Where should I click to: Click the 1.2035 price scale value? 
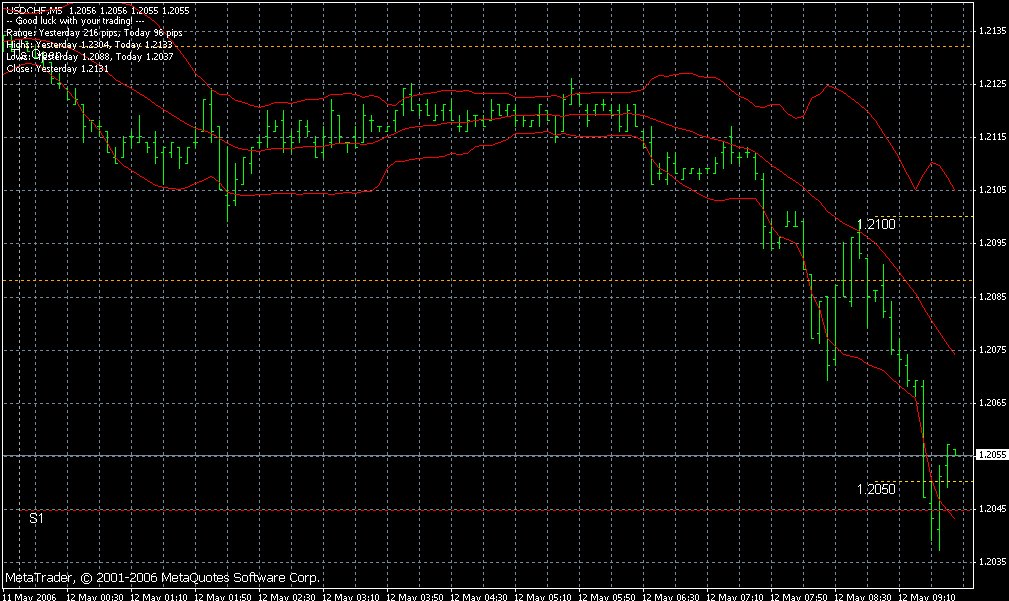(992, 561)
